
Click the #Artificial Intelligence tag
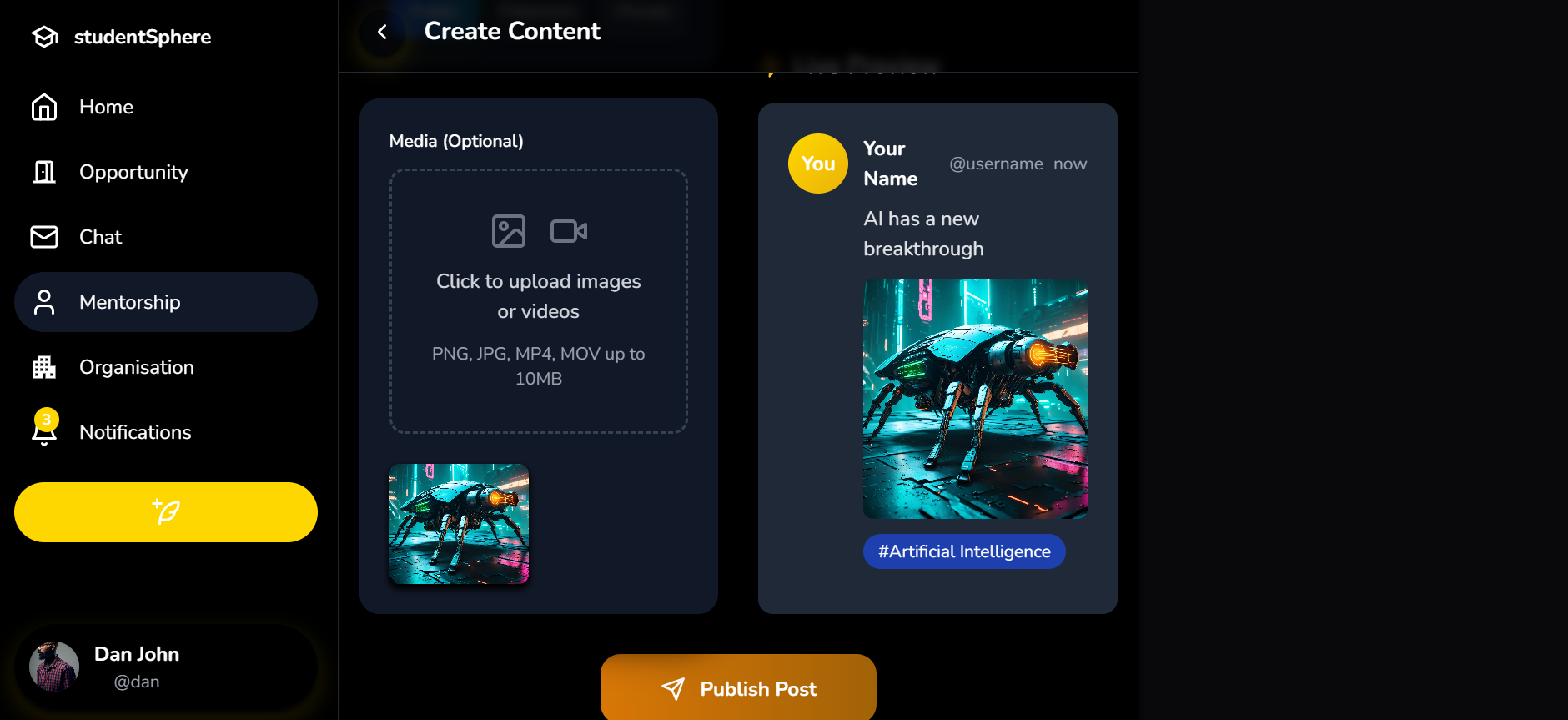coord(964,551)
